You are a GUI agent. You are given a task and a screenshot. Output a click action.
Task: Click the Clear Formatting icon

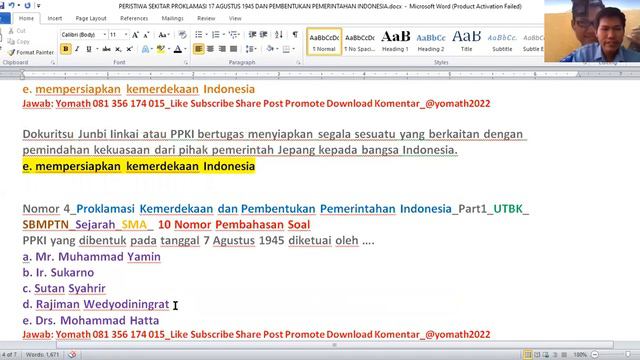[182, 35]
